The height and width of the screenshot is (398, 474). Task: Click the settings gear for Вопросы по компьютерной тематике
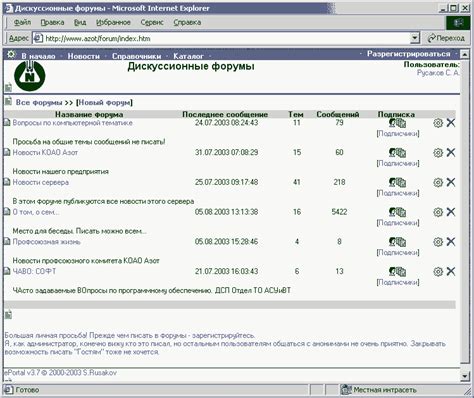coord(438,123)
